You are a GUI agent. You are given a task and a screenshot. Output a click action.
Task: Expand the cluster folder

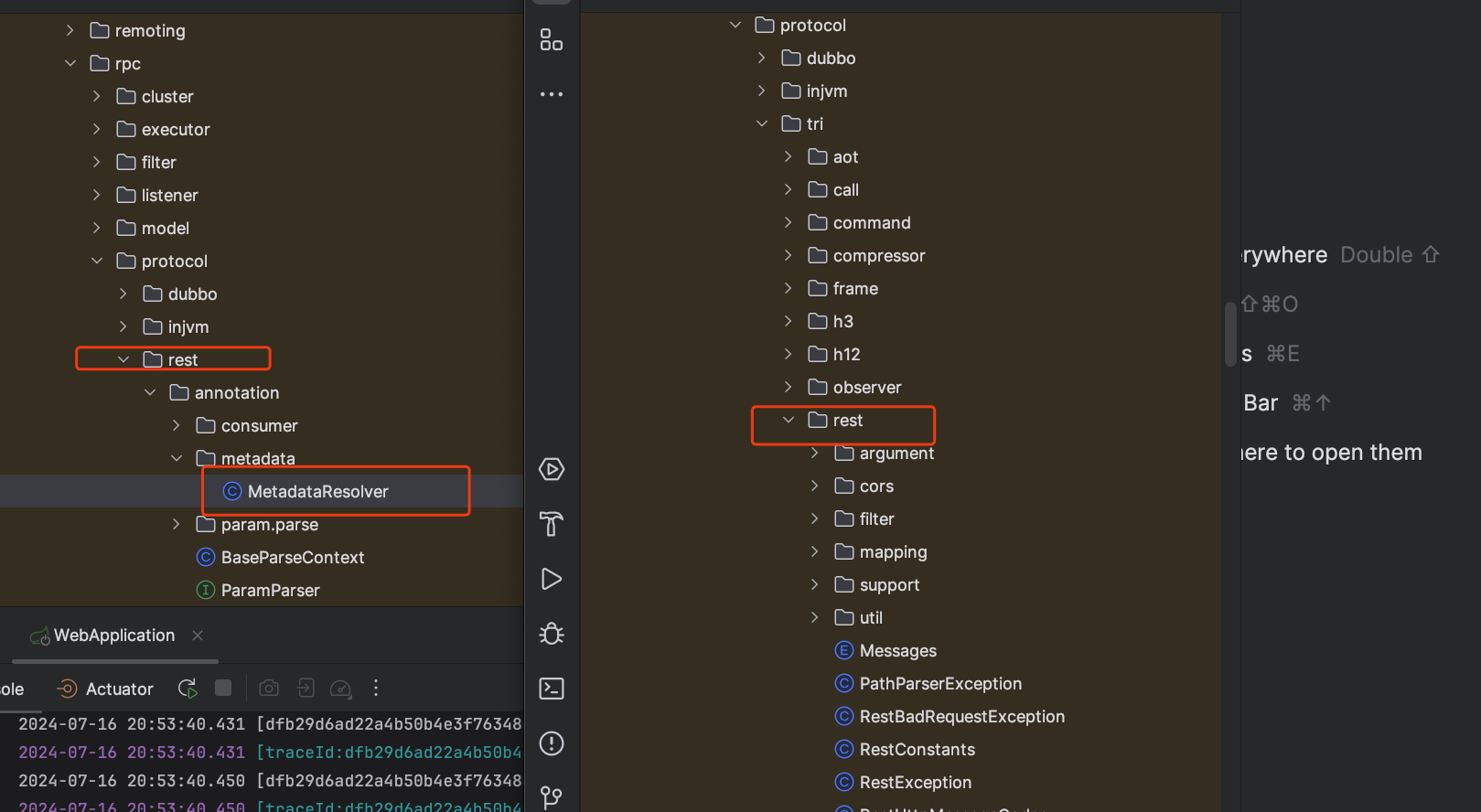[96, 96]
